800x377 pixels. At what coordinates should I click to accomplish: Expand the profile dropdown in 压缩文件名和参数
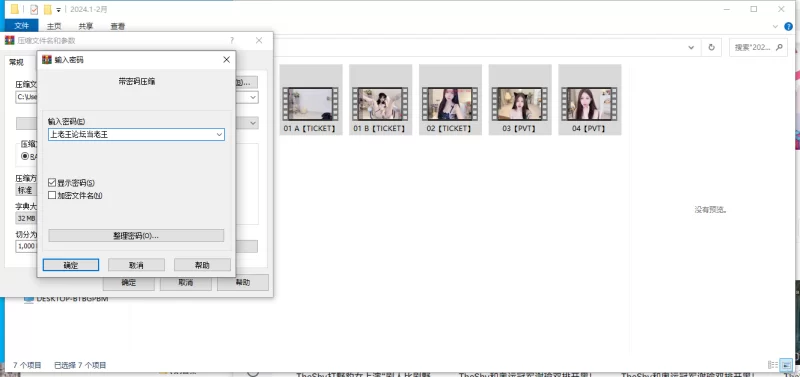coord(253,123)
